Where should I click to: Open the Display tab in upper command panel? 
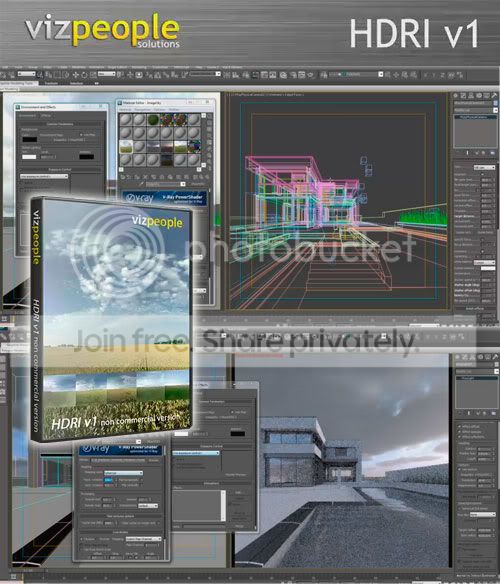click(487, 95)
